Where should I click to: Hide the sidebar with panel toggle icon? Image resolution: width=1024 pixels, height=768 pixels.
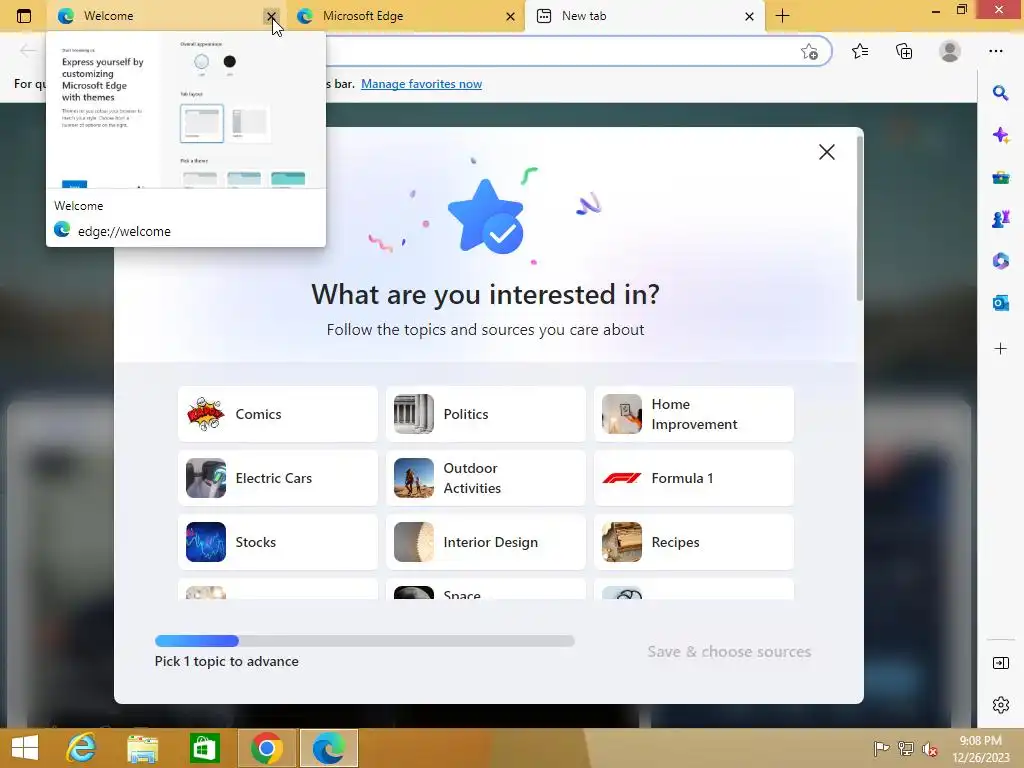click(1000, 663)
